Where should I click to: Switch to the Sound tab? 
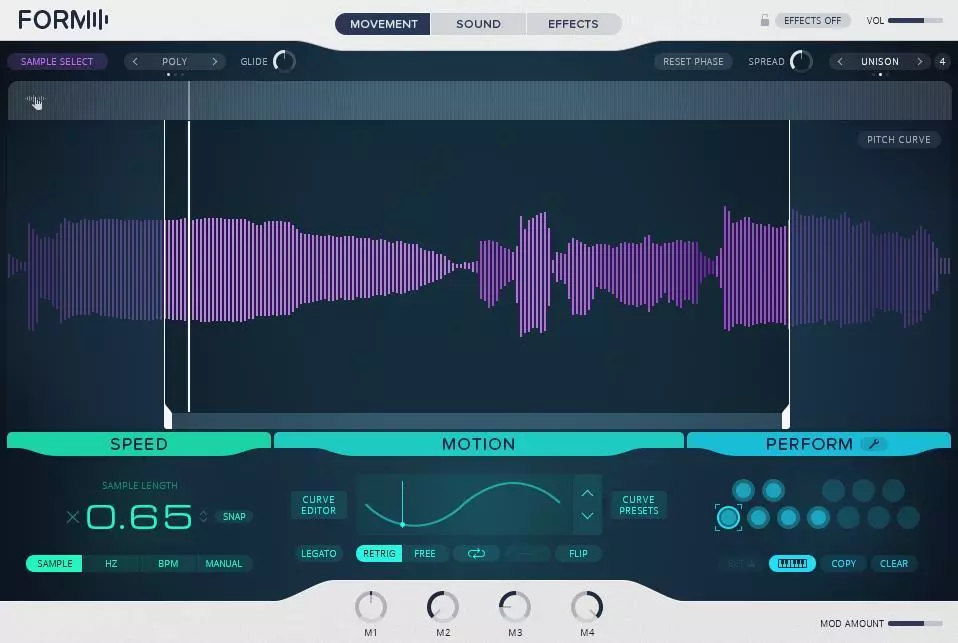[478, 23]
